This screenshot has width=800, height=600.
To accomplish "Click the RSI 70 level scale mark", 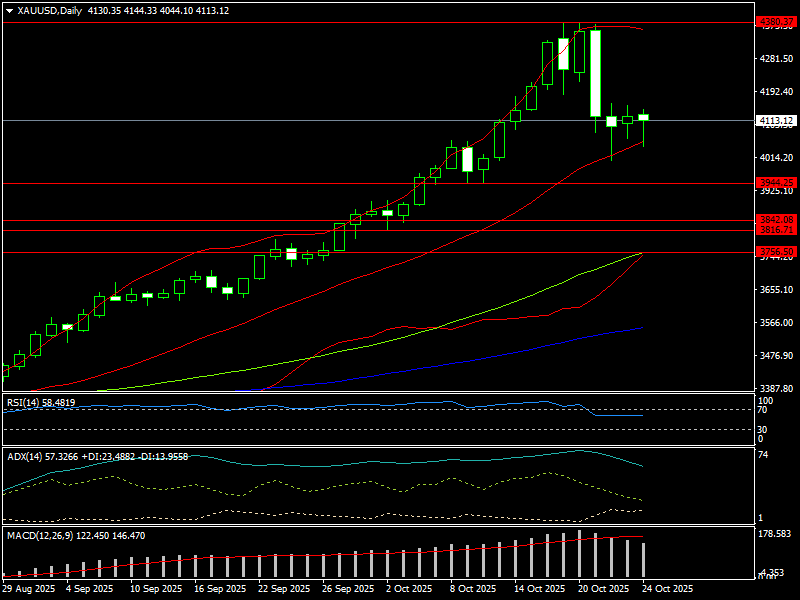I will click(x=762, y=409).
